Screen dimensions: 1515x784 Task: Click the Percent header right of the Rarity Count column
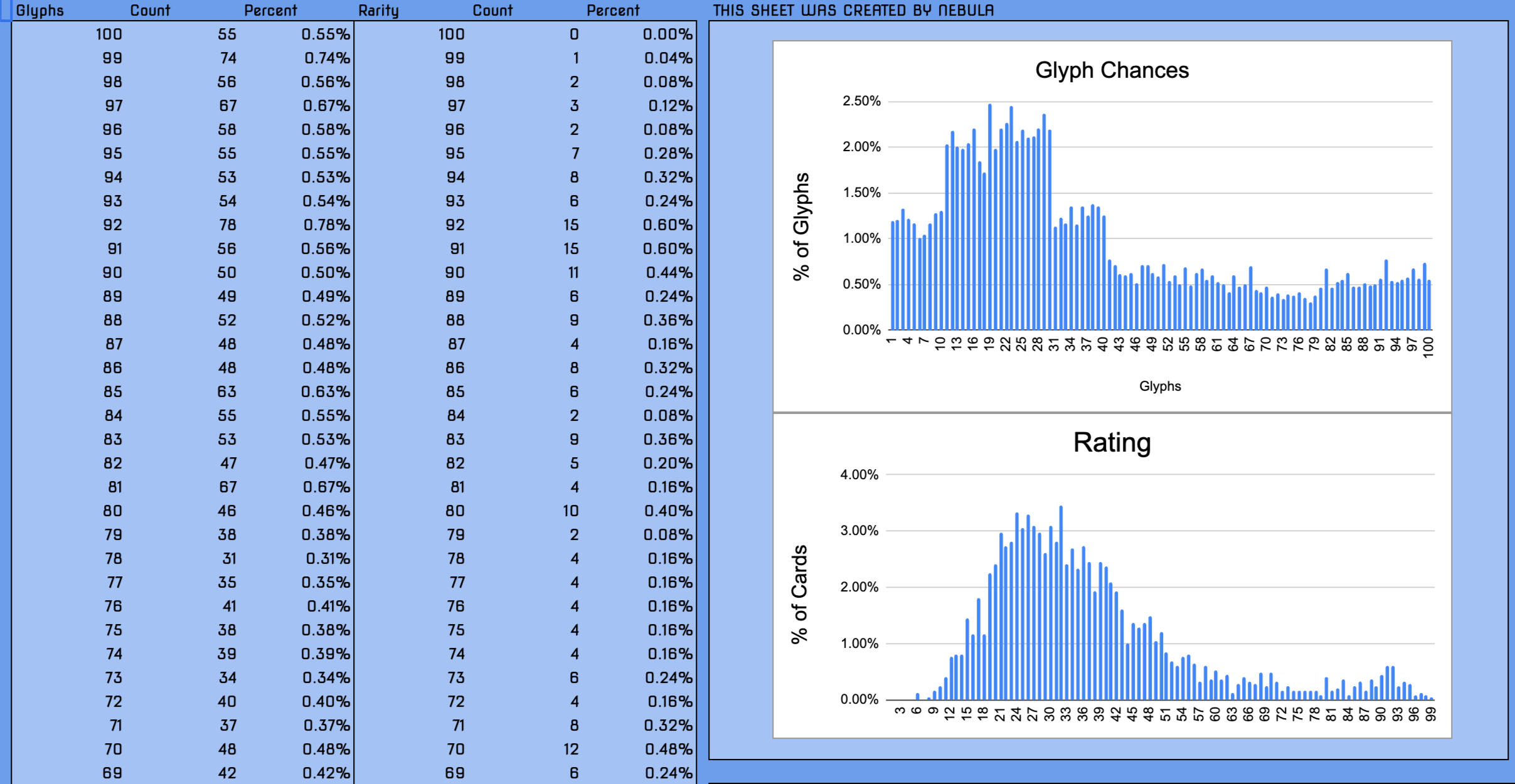pyautogui.click(x=613, y=10)
